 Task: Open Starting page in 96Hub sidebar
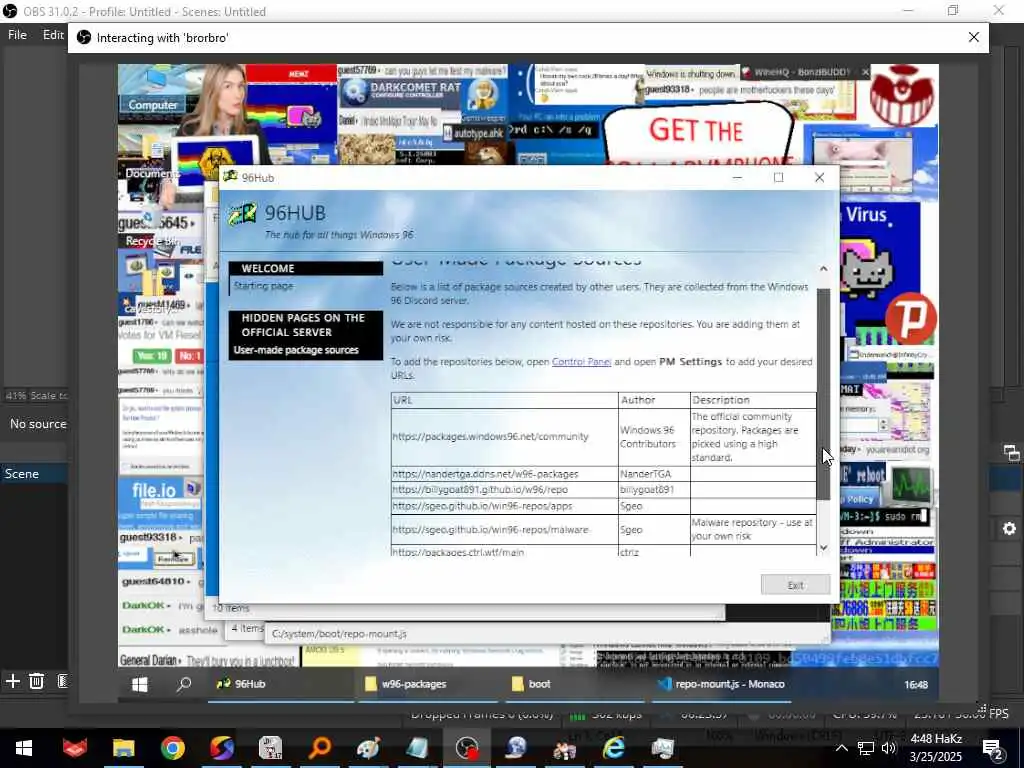[263, 285]
